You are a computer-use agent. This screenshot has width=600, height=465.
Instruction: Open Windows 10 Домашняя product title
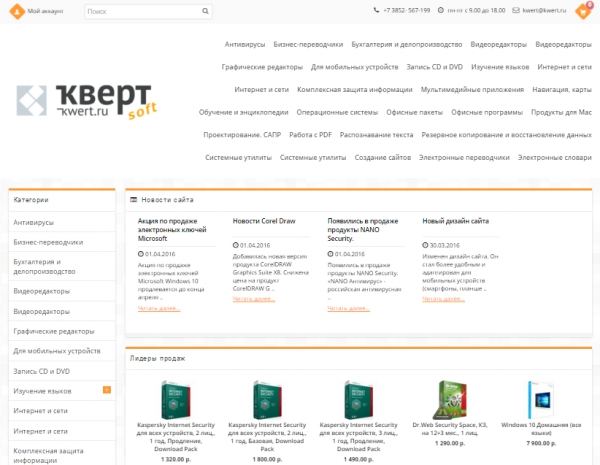pos(541,429)
